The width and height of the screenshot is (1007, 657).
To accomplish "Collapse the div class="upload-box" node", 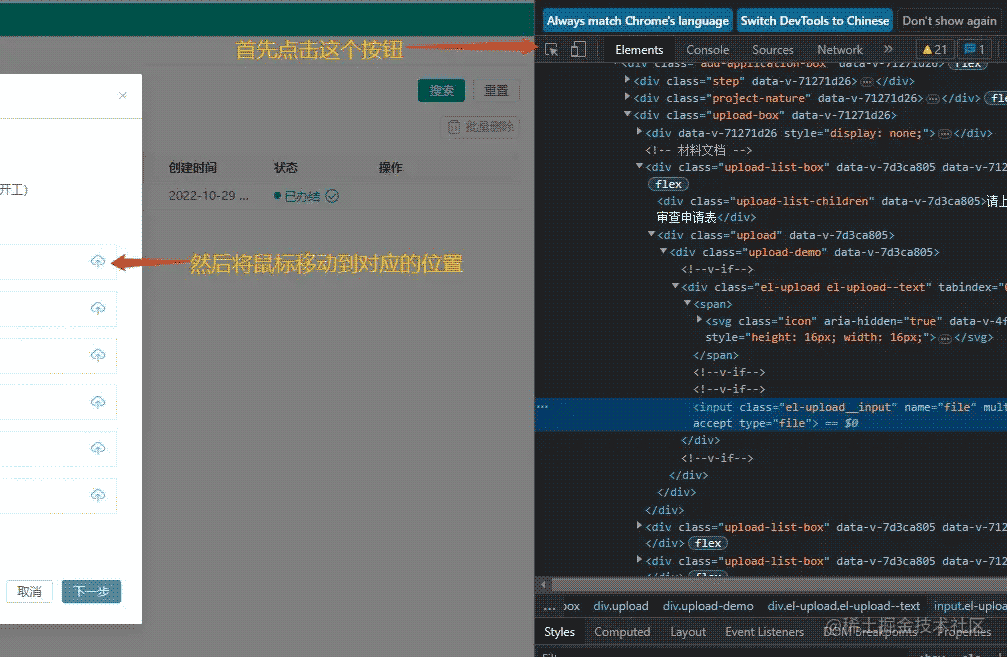I will pos(627,114).
